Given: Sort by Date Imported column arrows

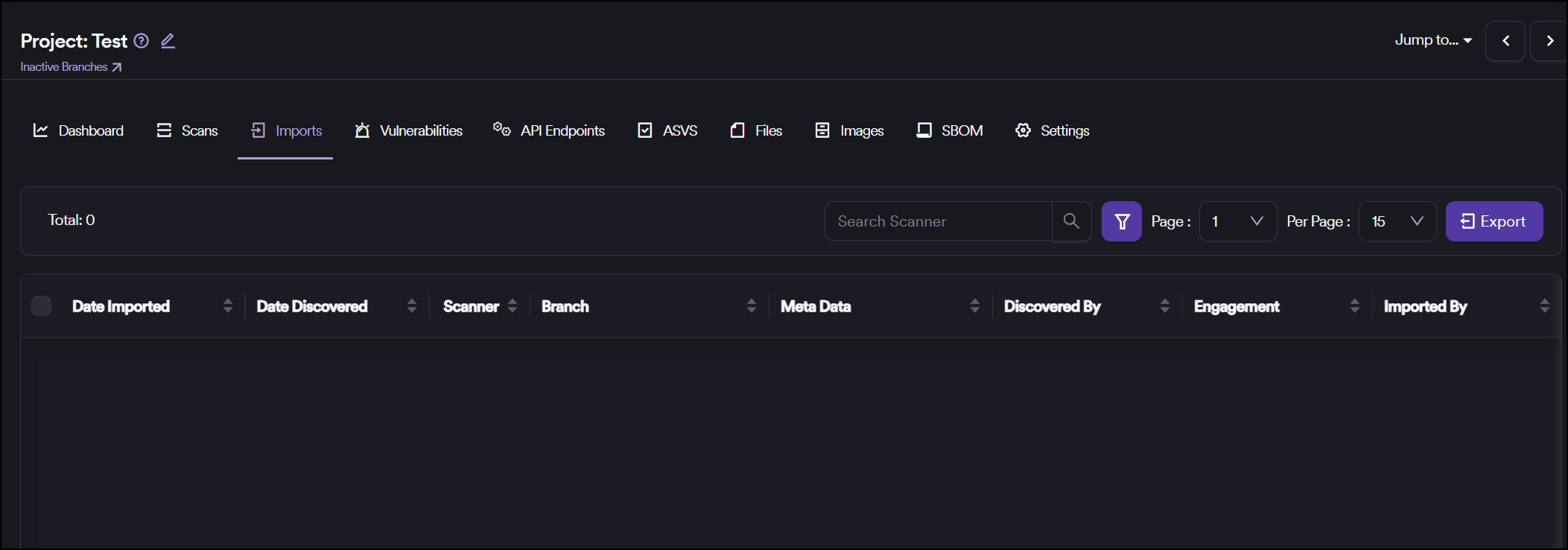Looking at the screenshot, I should pos(228,306).
